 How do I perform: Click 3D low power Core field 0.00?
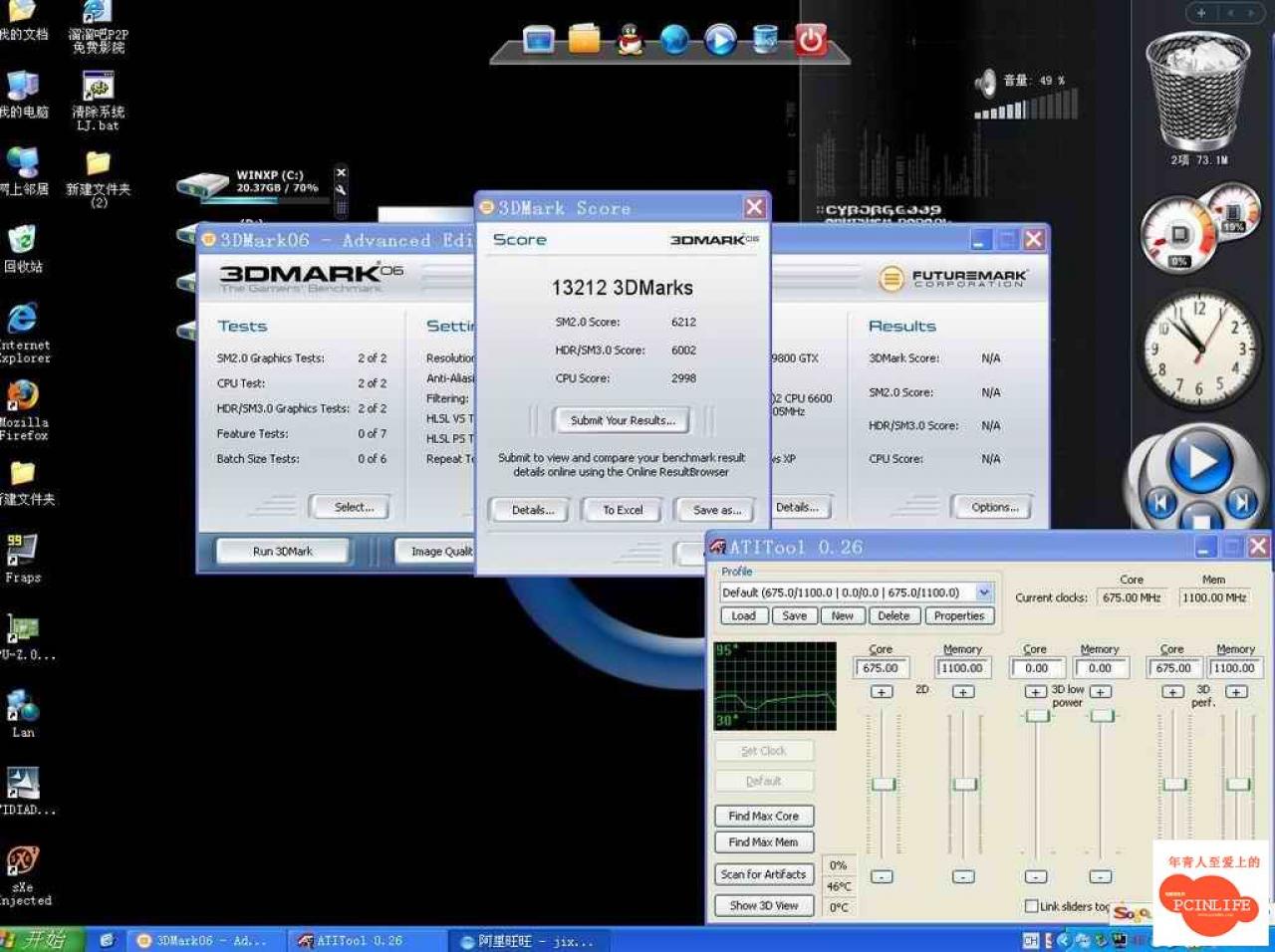pyautogui.click(x=1036, y=668)
